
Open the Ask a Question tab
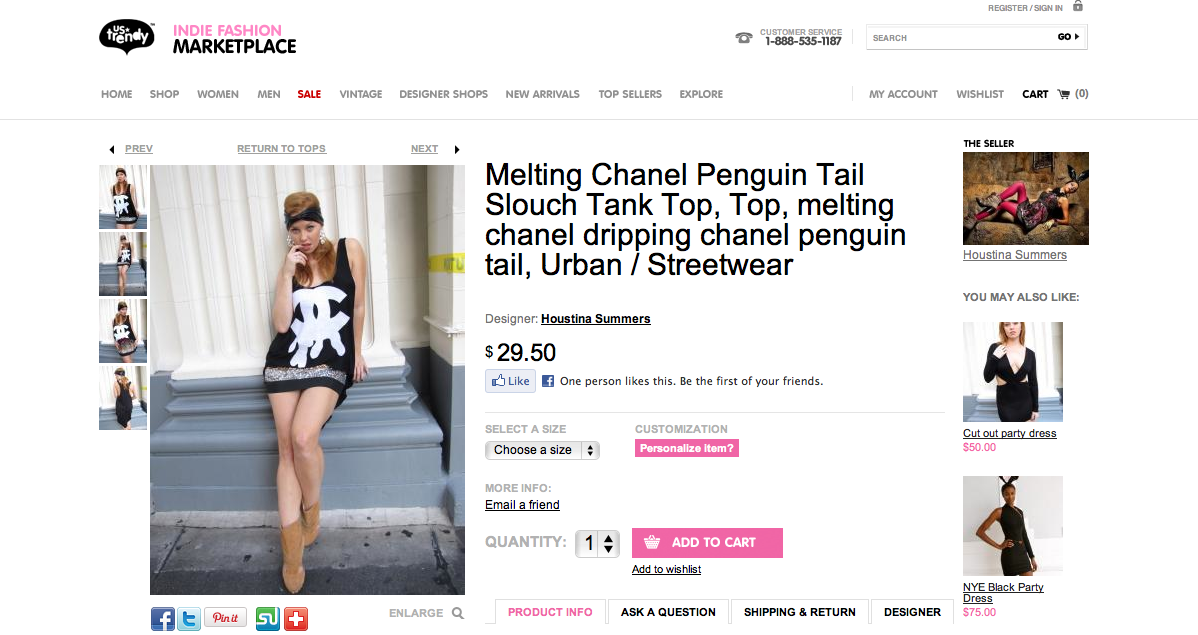668,612
